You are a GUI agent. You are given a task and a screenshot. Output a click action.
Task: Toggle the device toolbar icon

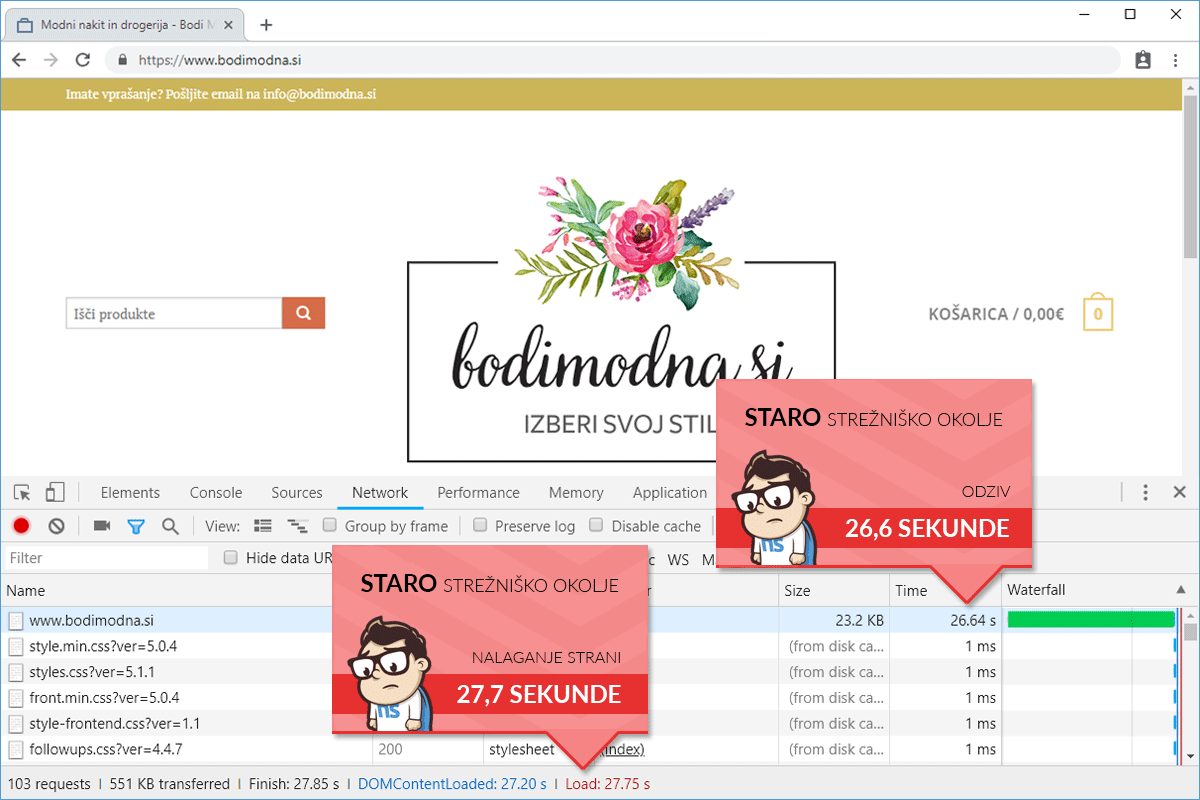(54, 492)
